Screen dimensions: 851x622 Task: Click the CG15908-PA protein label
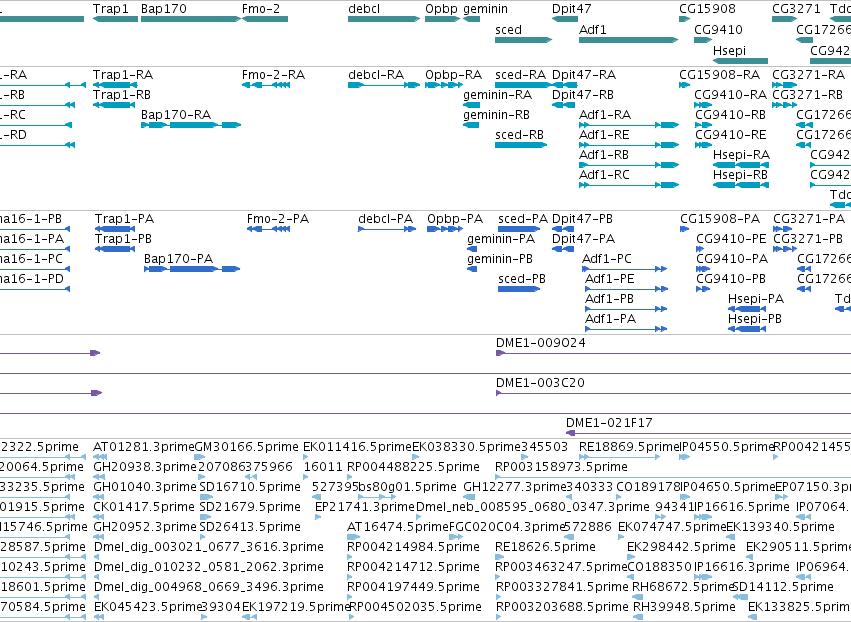pos(720,219)
